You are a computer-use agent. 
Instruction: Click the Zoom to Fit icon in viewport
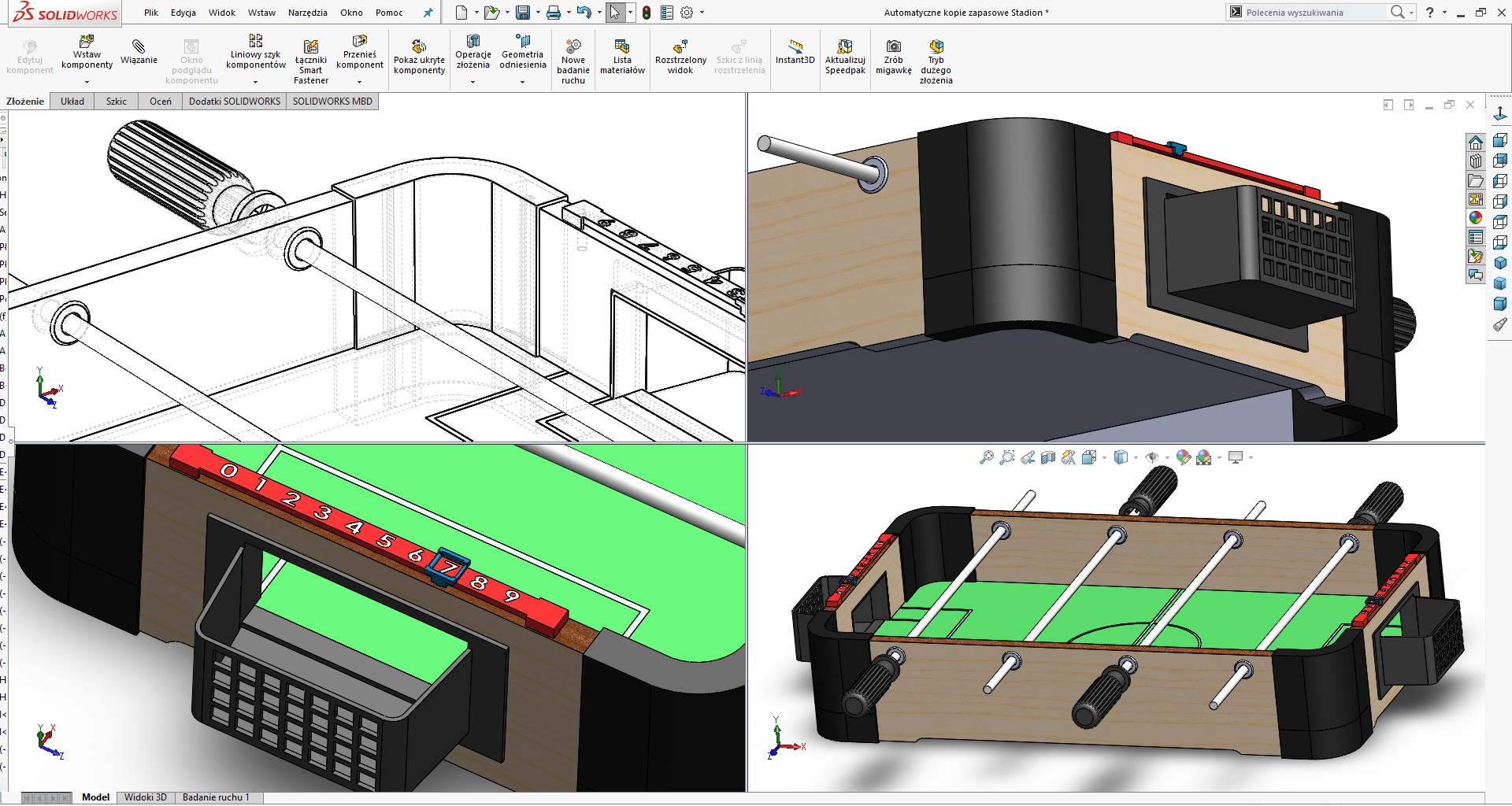[x=987, y=457]
